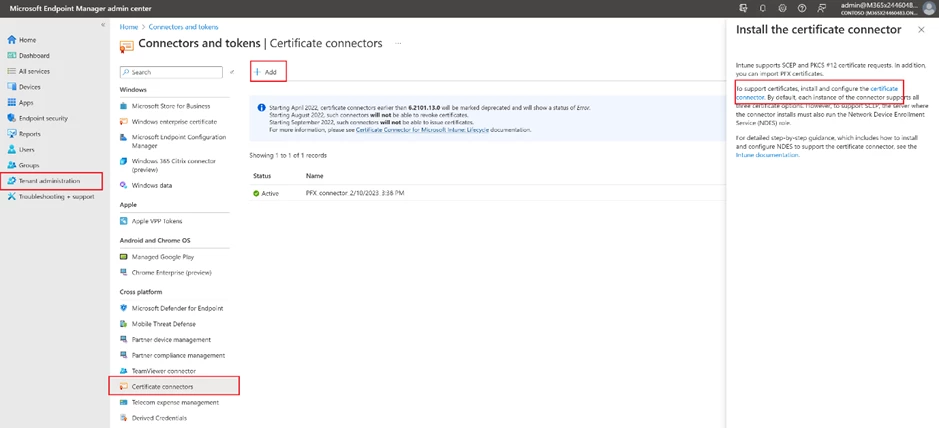Collapse the left navigation with double chevron

pos(103,25)
